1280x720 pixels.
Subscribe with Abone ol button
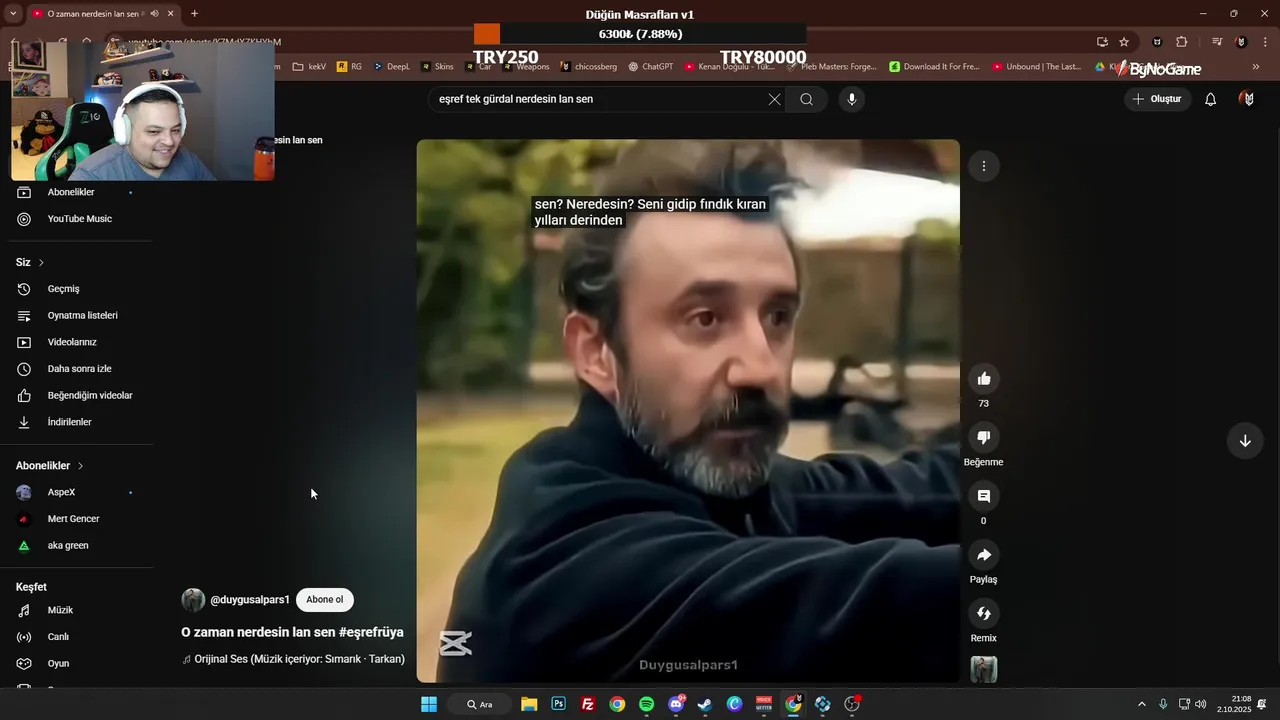[325, 600]
